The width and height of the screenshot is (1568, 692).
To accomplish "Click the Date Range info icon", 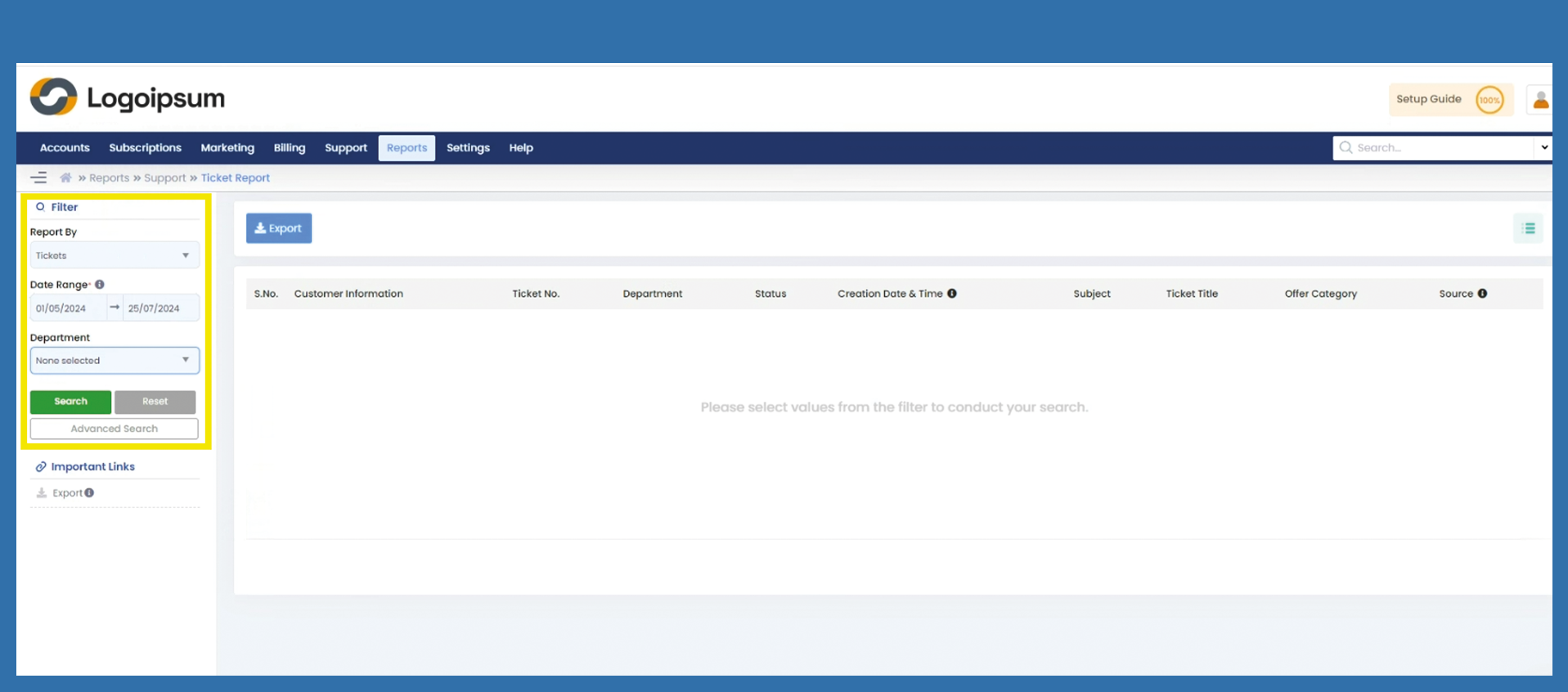I will tap(100, 285).
